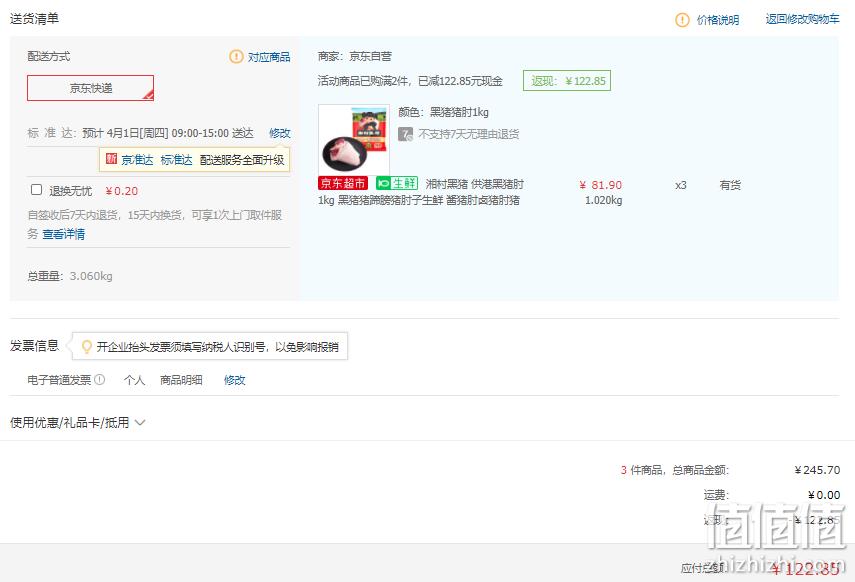Image resolution: width=855 pixels, height=582 pixels.
Task: Click 修改 next to delivery time
Action: point(280,133)
